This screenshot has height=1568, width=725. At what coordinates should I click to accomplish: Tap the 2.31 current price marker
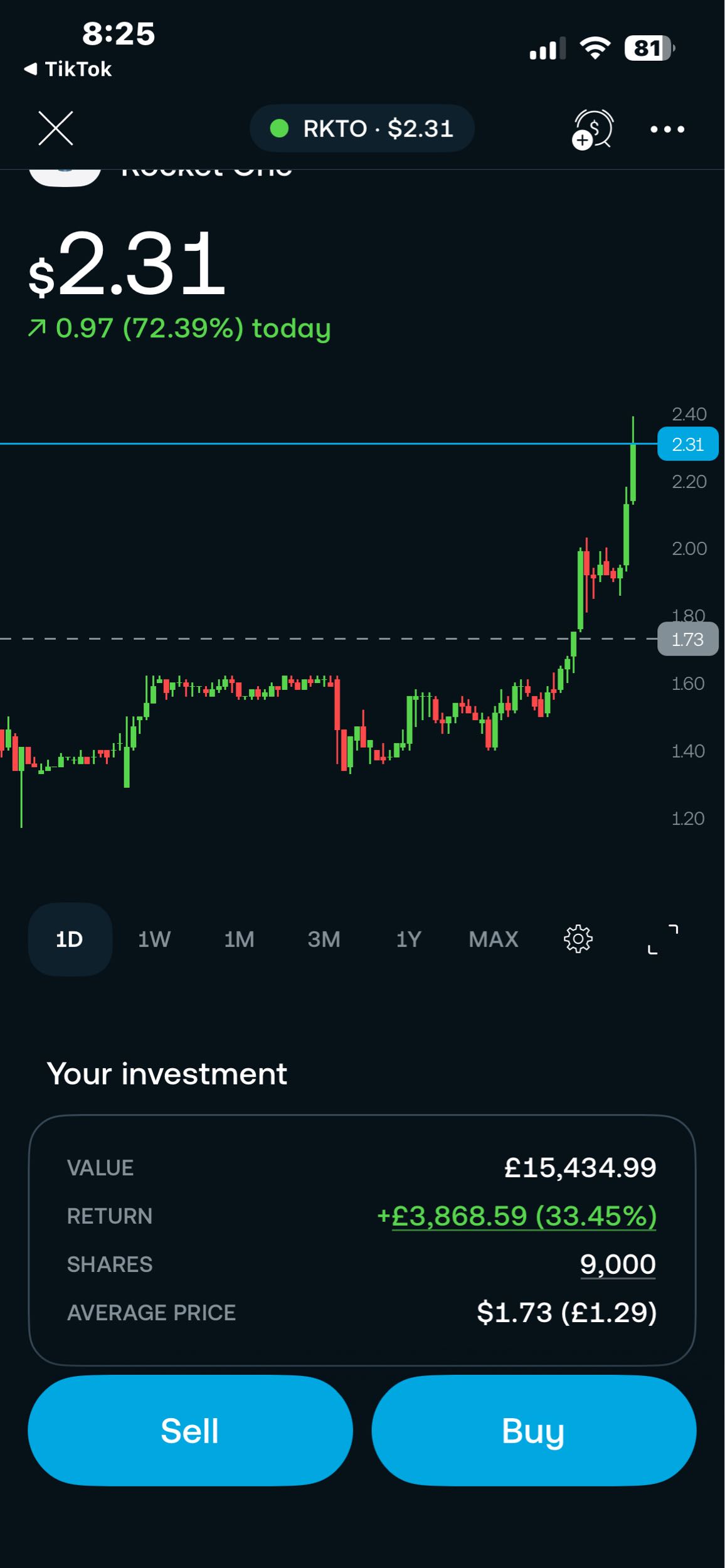pyautogui.click(x=687, y=444)
